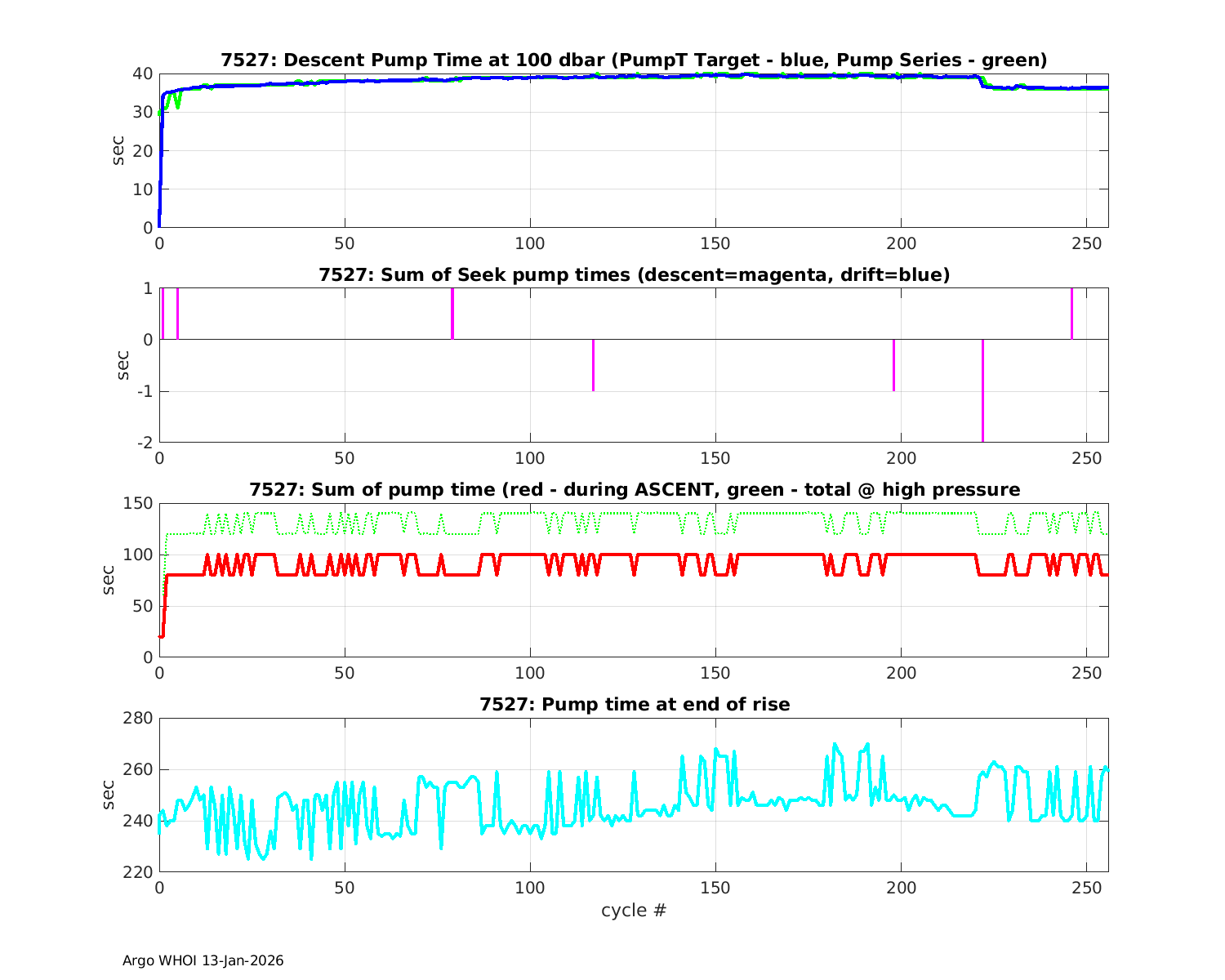The width and height of the screenshot is (1225, 980).
Task: Click the 150 y-axis tick on third chart
Action: coord(137,504)
